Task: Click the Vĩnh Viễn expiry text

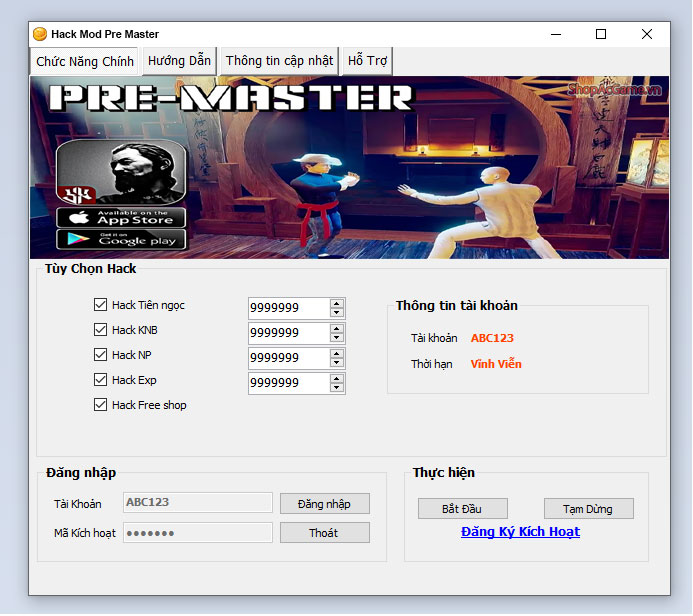Action: pyautogui.click(x=496, y=364)
